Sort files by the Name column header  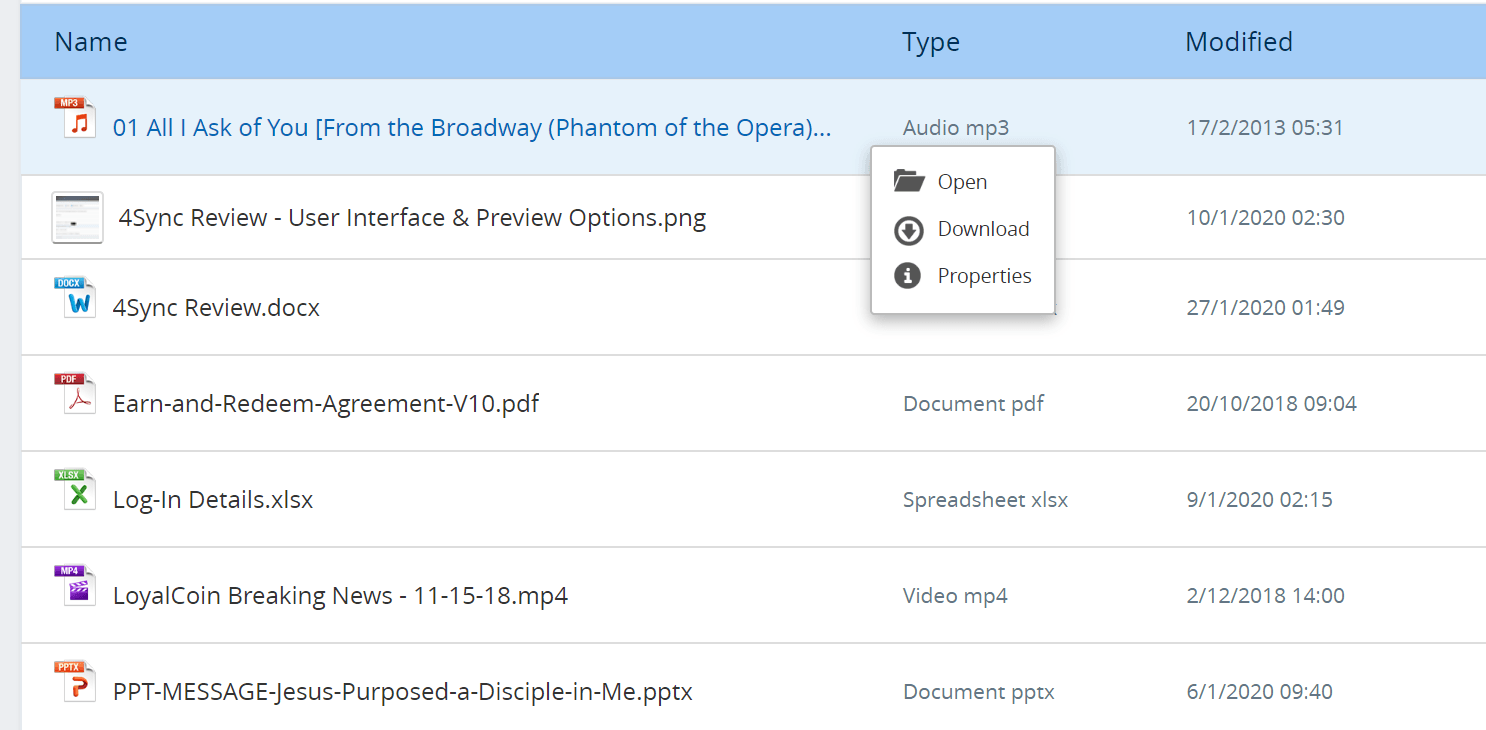(91, 42)
